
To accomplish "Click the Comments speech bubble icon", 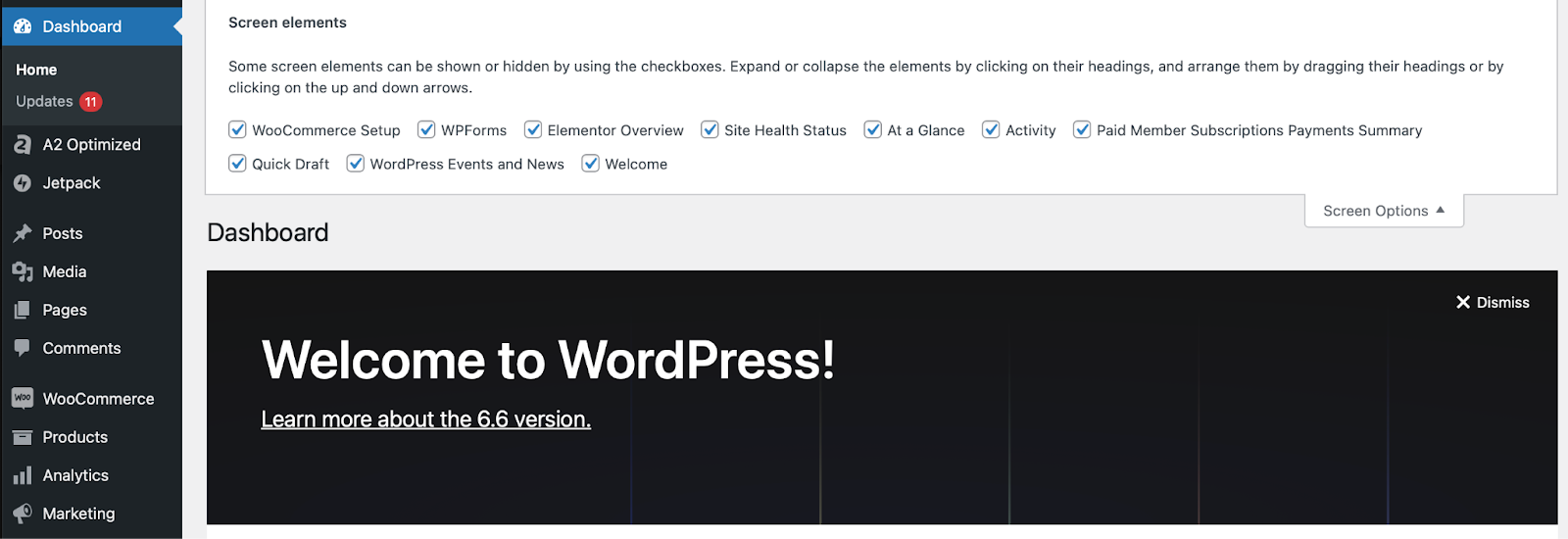I will 23,348.
